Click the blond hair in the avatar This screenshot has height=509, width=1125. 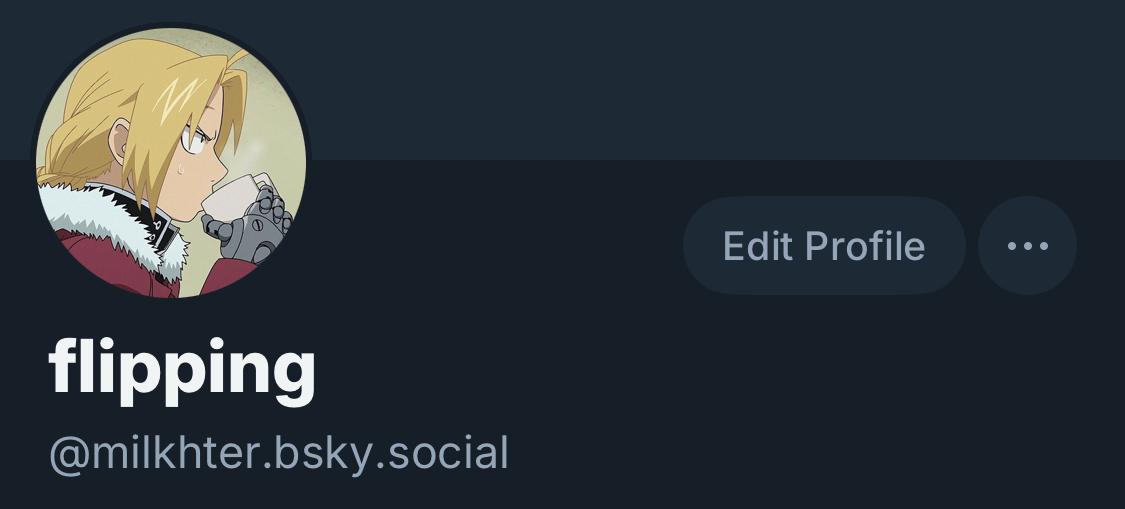pyautogui.click(x=143, y=108)
